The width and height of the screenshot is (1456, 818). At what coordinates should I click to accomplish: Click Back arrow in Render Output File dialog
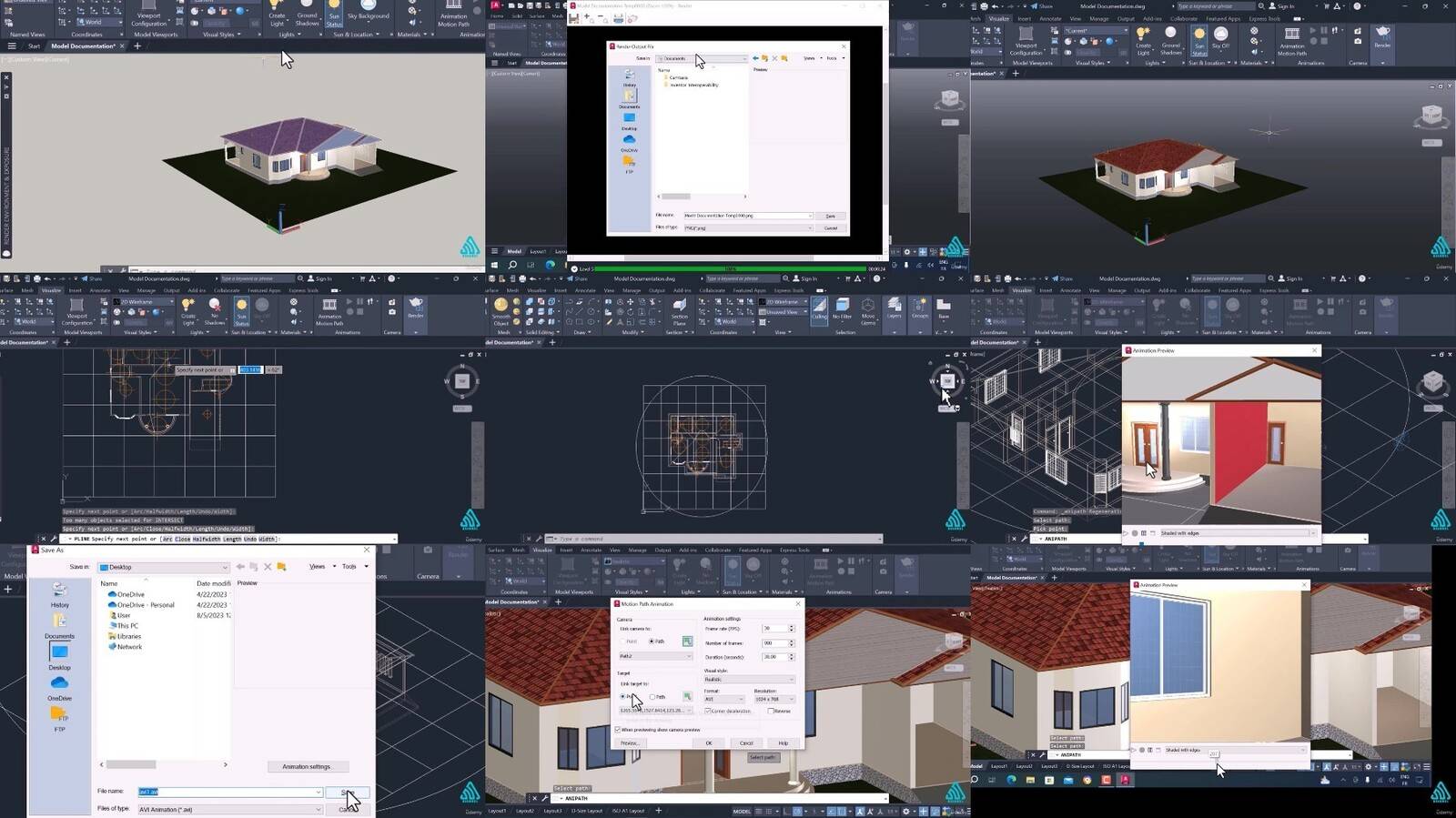(x=755, y=58)
